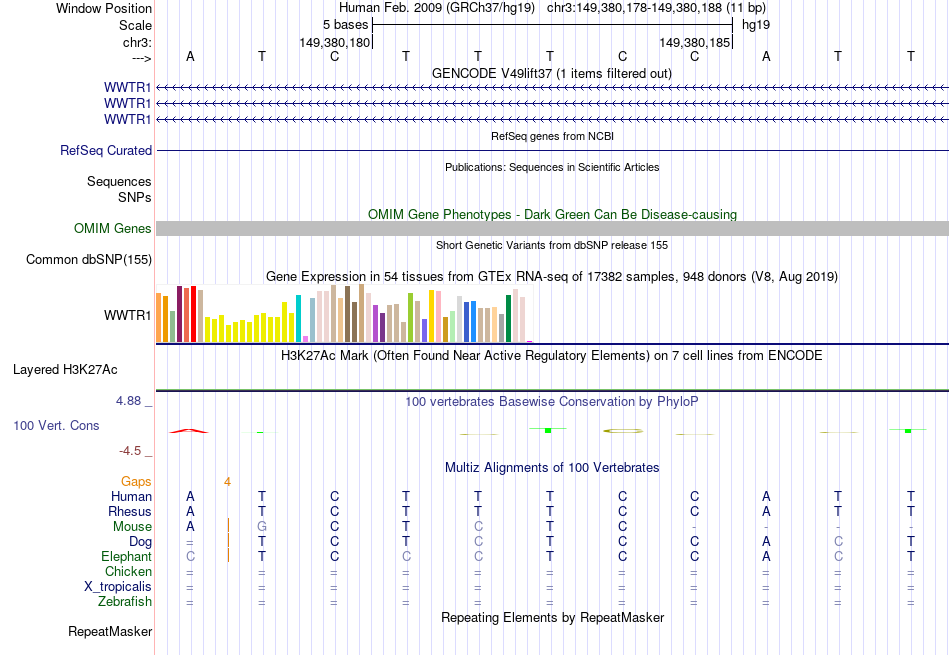Open Multiz Alignments of 100 Vertebrates title
The width and height of the screenshot is (950, 655).
coord(552,468)
